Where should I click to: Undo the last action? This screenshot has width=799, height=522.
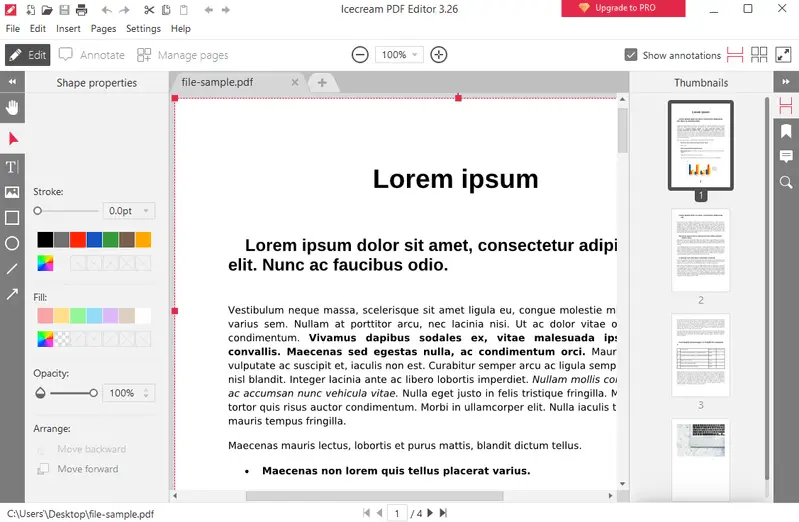(106, 10)
